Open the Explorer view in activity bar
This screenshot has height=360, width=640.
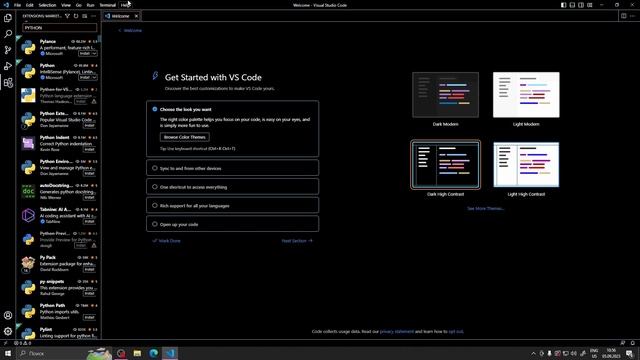[x=8, y=18]
